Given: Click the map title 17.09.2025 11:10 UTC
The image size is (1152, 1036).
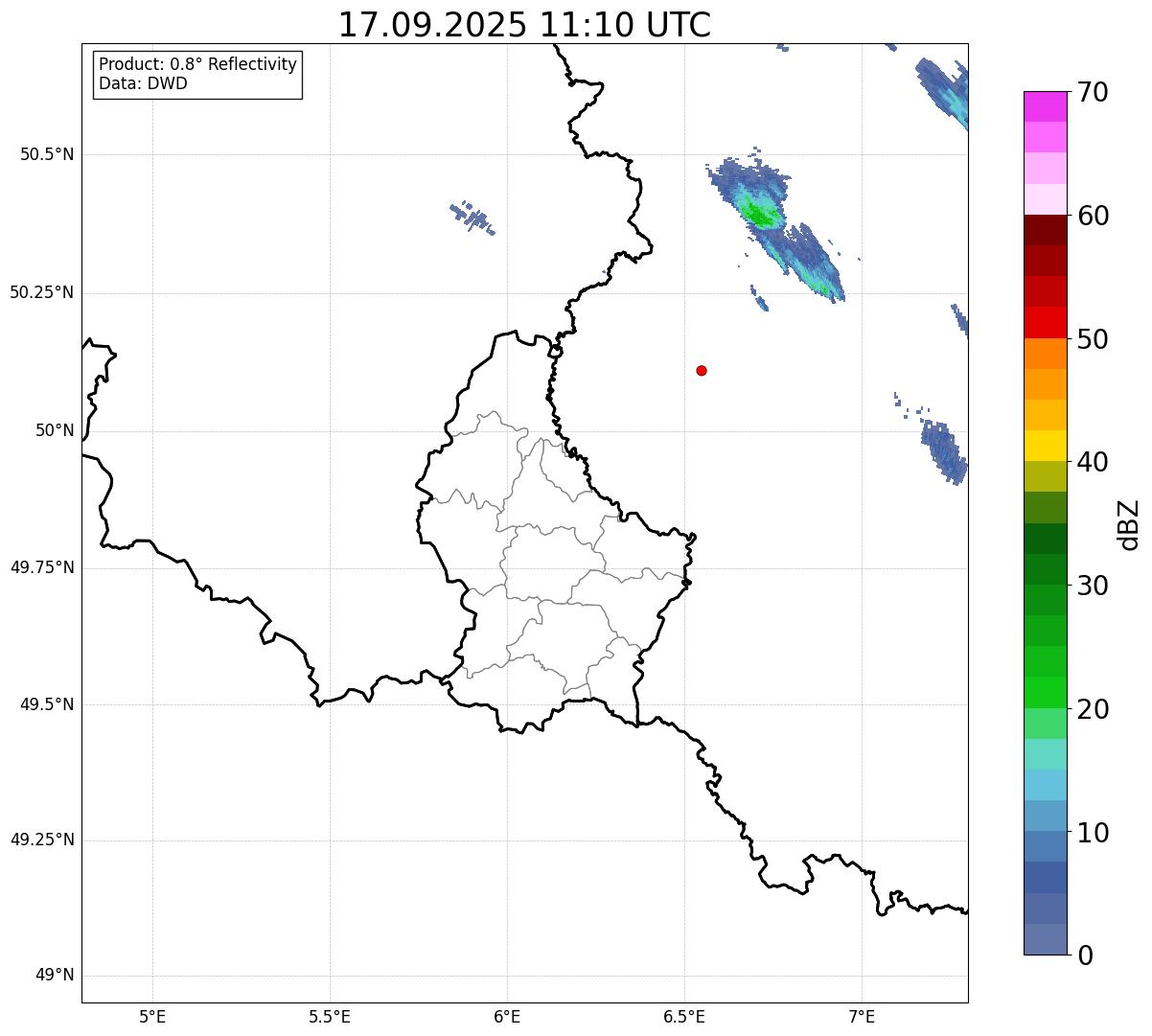Looking at the screenshot, I should [524, 24].
